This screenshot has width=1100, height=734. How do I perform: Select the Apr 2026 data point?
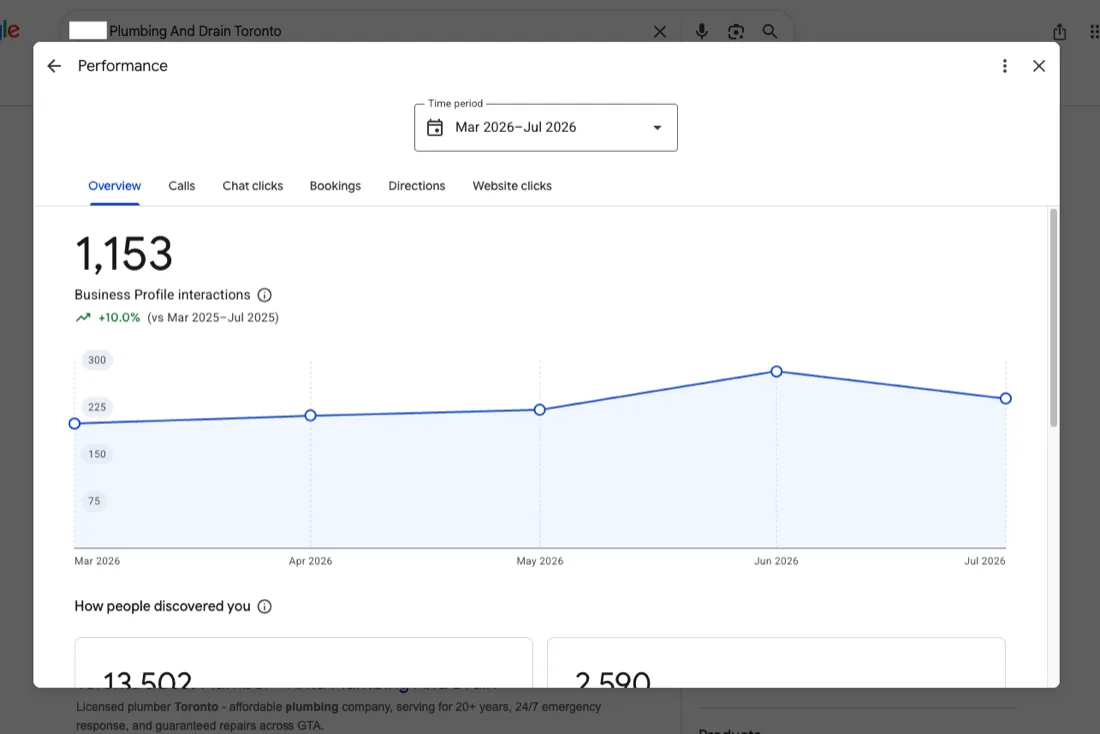311,415
